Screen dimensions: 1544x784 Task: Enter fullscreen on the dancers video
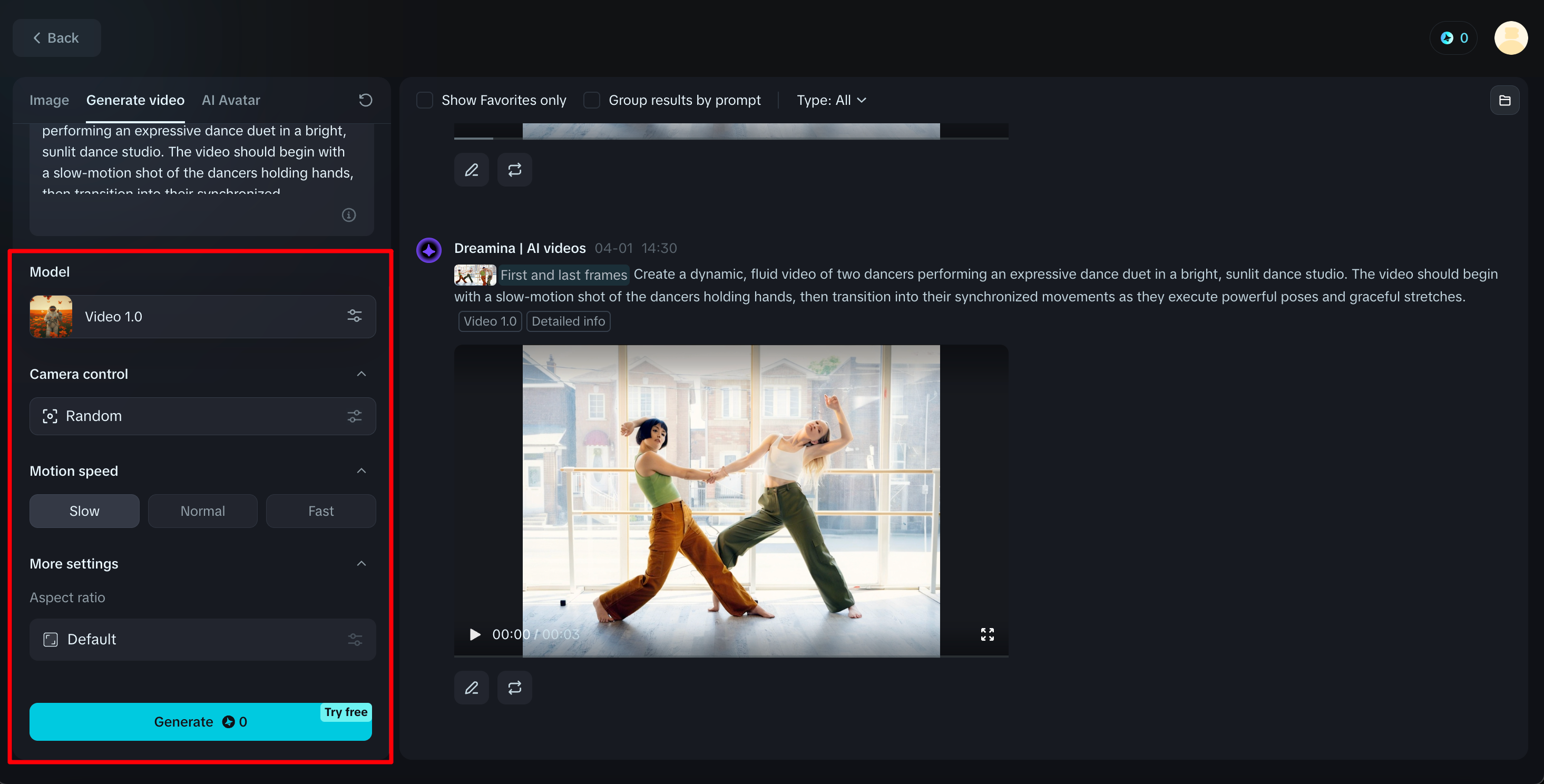987,634
